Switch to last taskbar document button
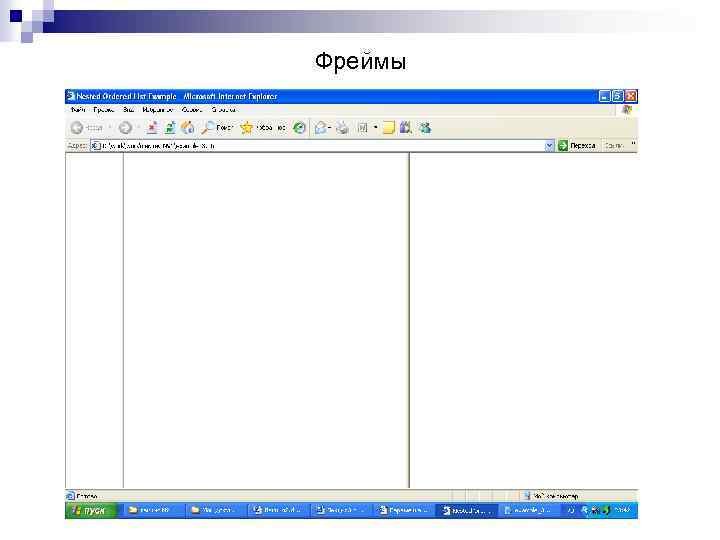The height and width of the screenshot is (540, 720). click(x=528, y=510)
